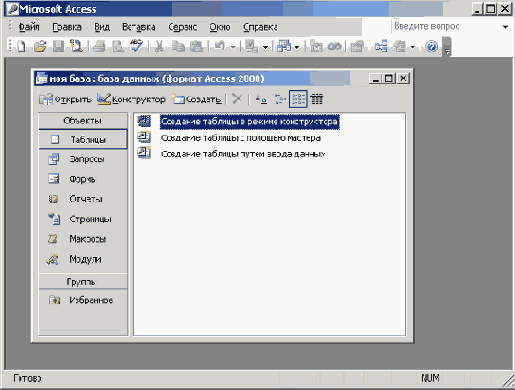Click the Office Links icon

(x=252, y=46)
